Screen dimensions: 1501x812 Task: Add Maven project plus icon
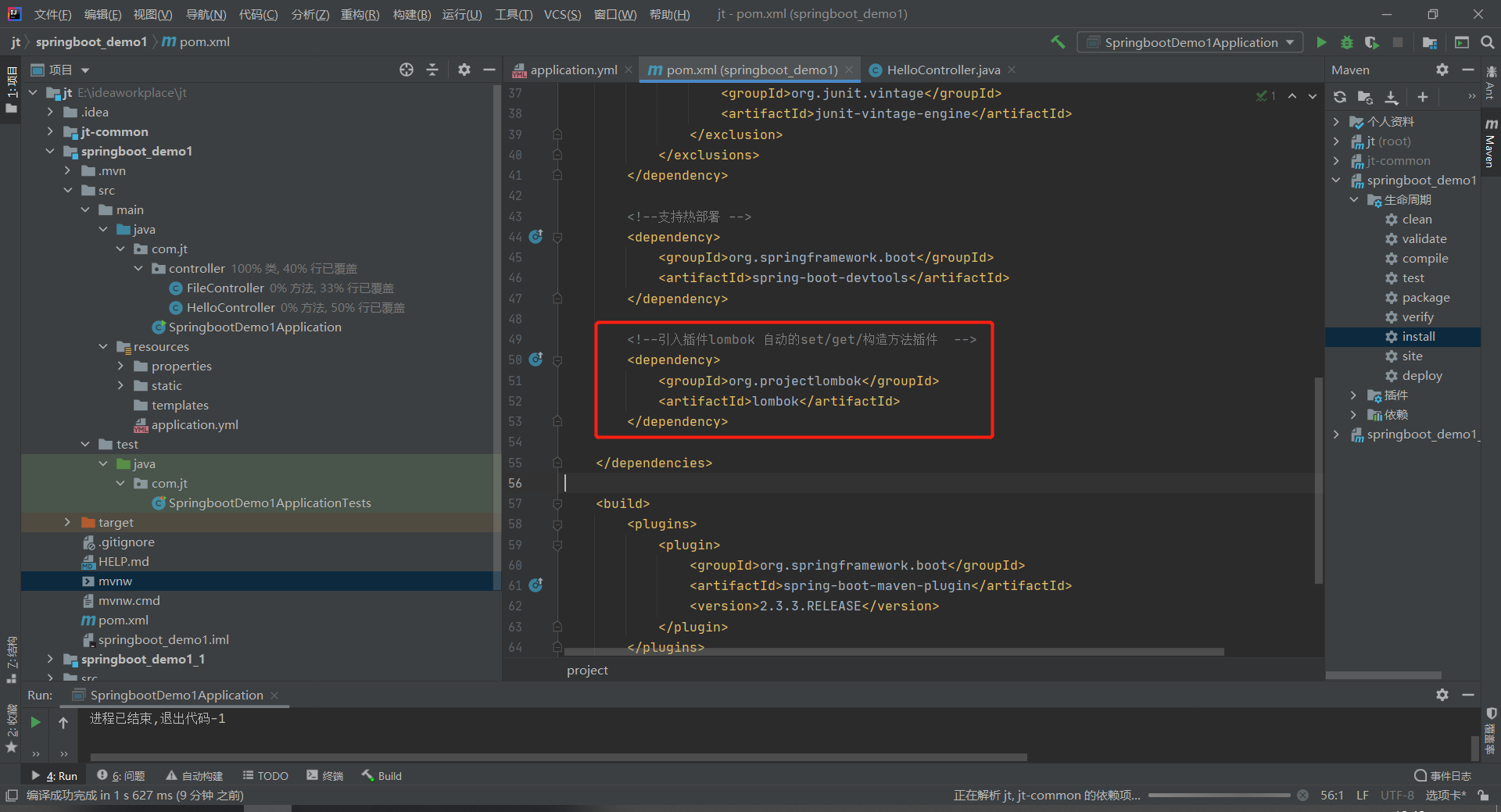1423,97
